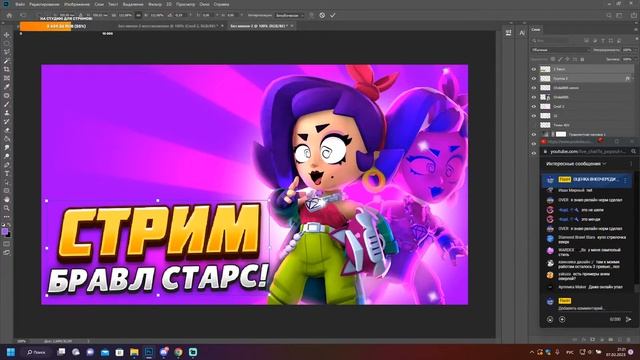Select the Rectangle shape tool
Screen dimensions: 640x360
[x=7, y=191]
